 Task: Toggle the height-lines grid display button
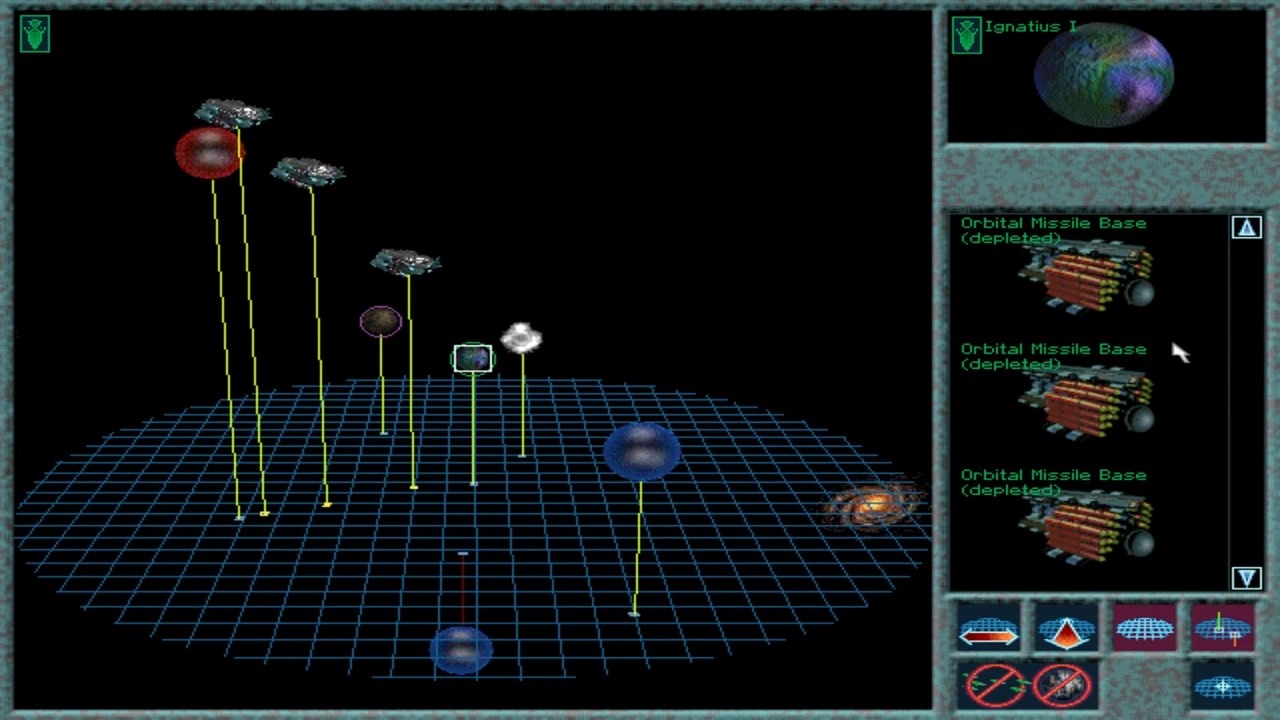(x=1222, y=628)
